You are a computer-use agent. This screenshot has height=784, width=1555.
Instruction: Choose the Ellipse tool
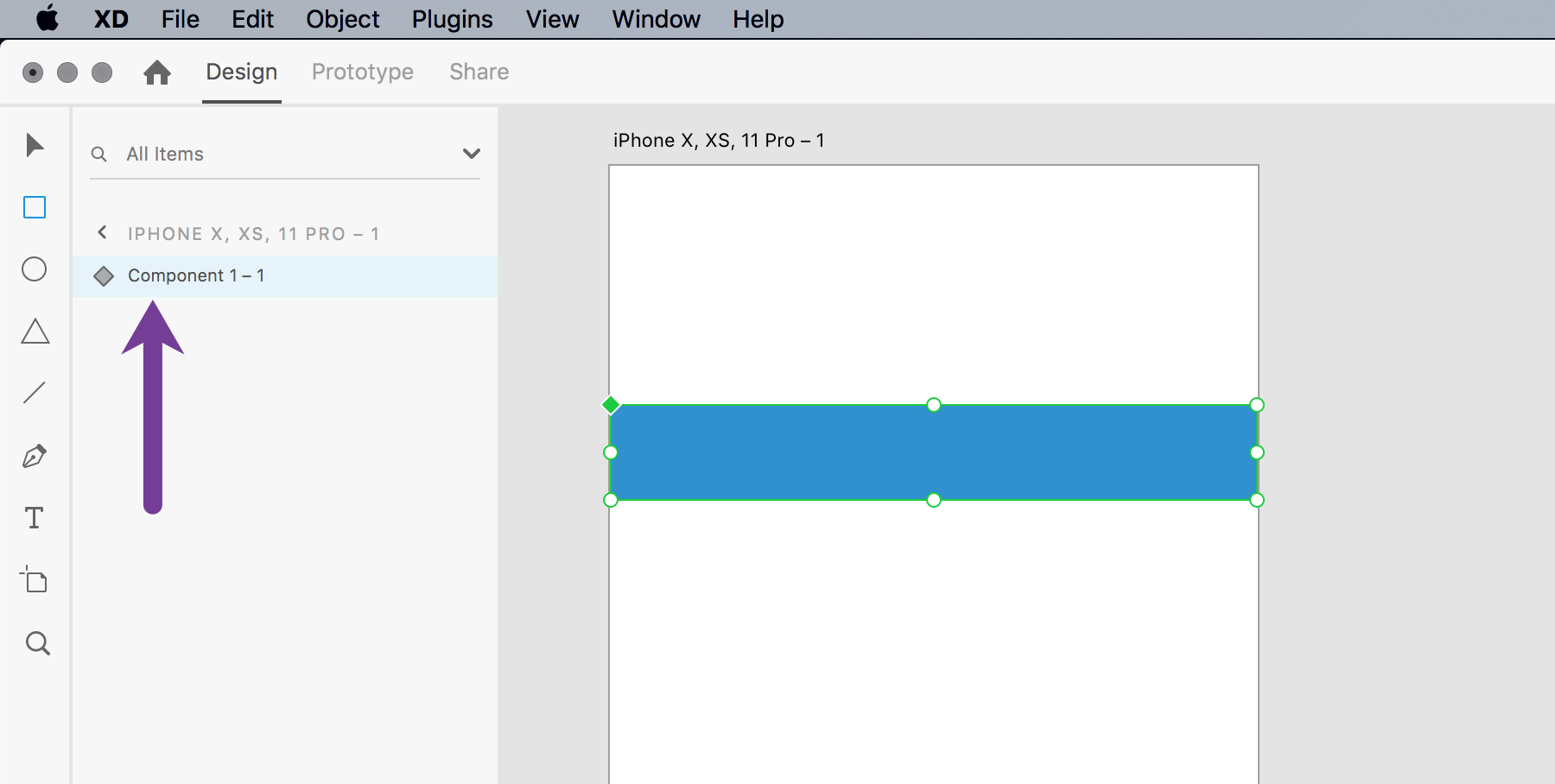[x=35, y=269]
